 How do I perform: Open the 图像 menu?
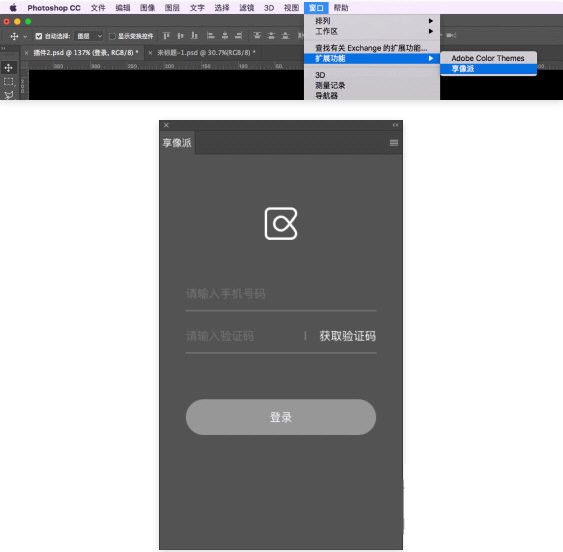pyautogui.click(x=147, y=8)
